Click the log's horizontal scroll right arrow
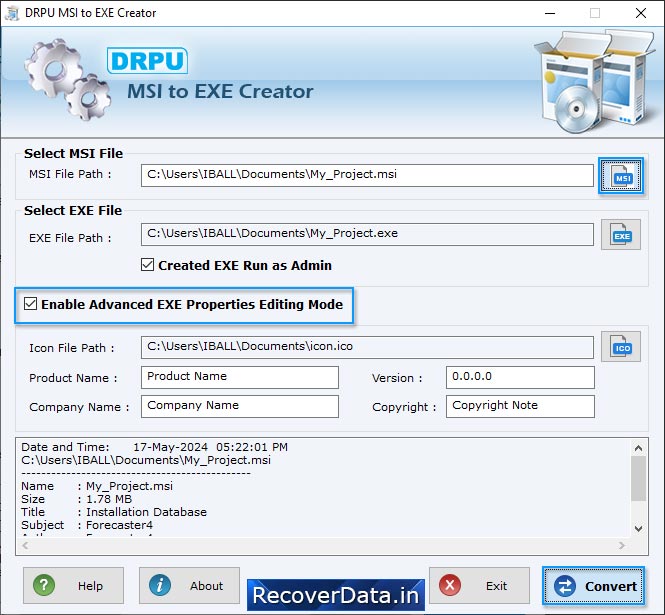 point(622,545)
